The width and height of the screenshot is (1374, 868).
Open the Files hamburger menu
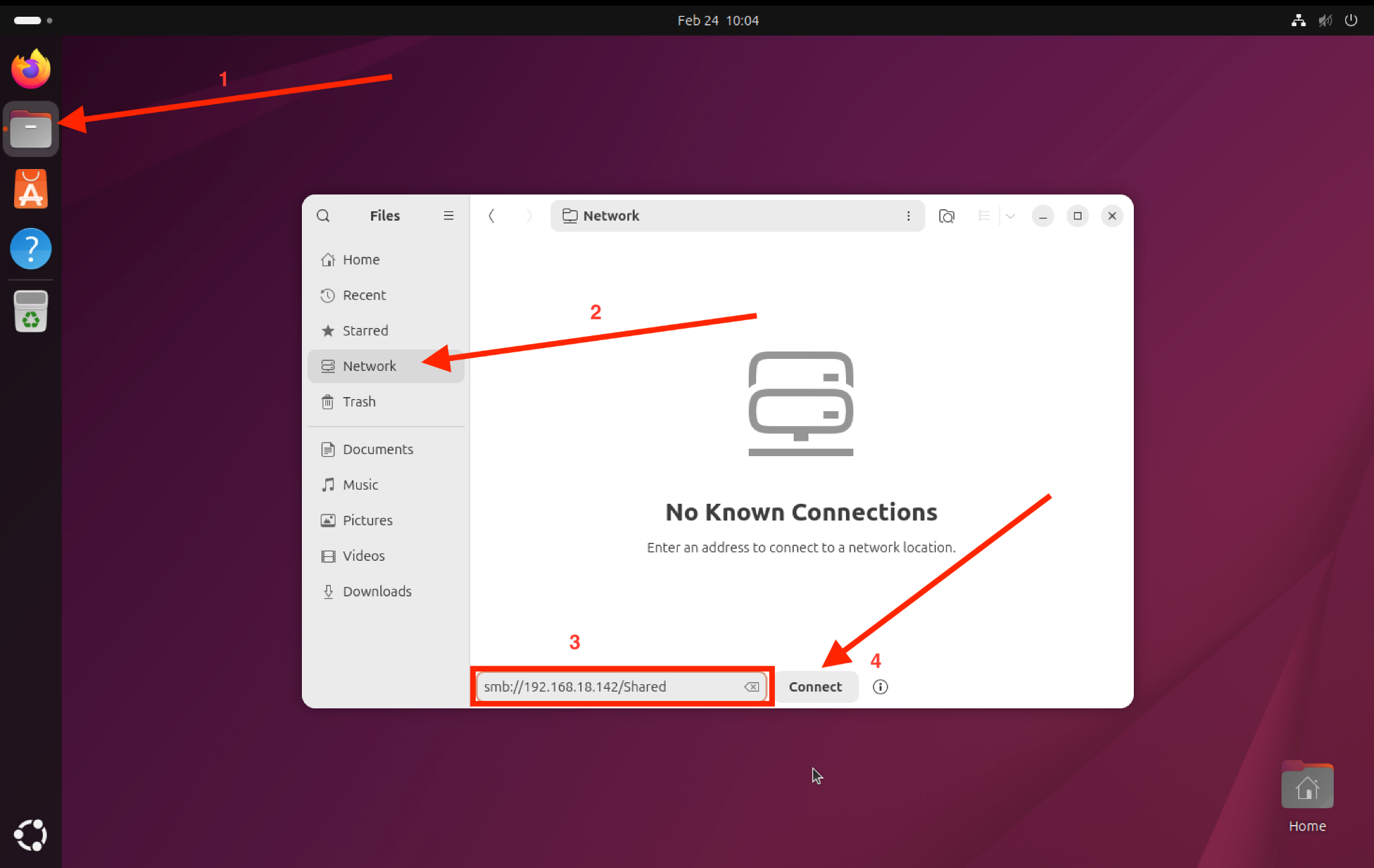click(x=448, y=216)
